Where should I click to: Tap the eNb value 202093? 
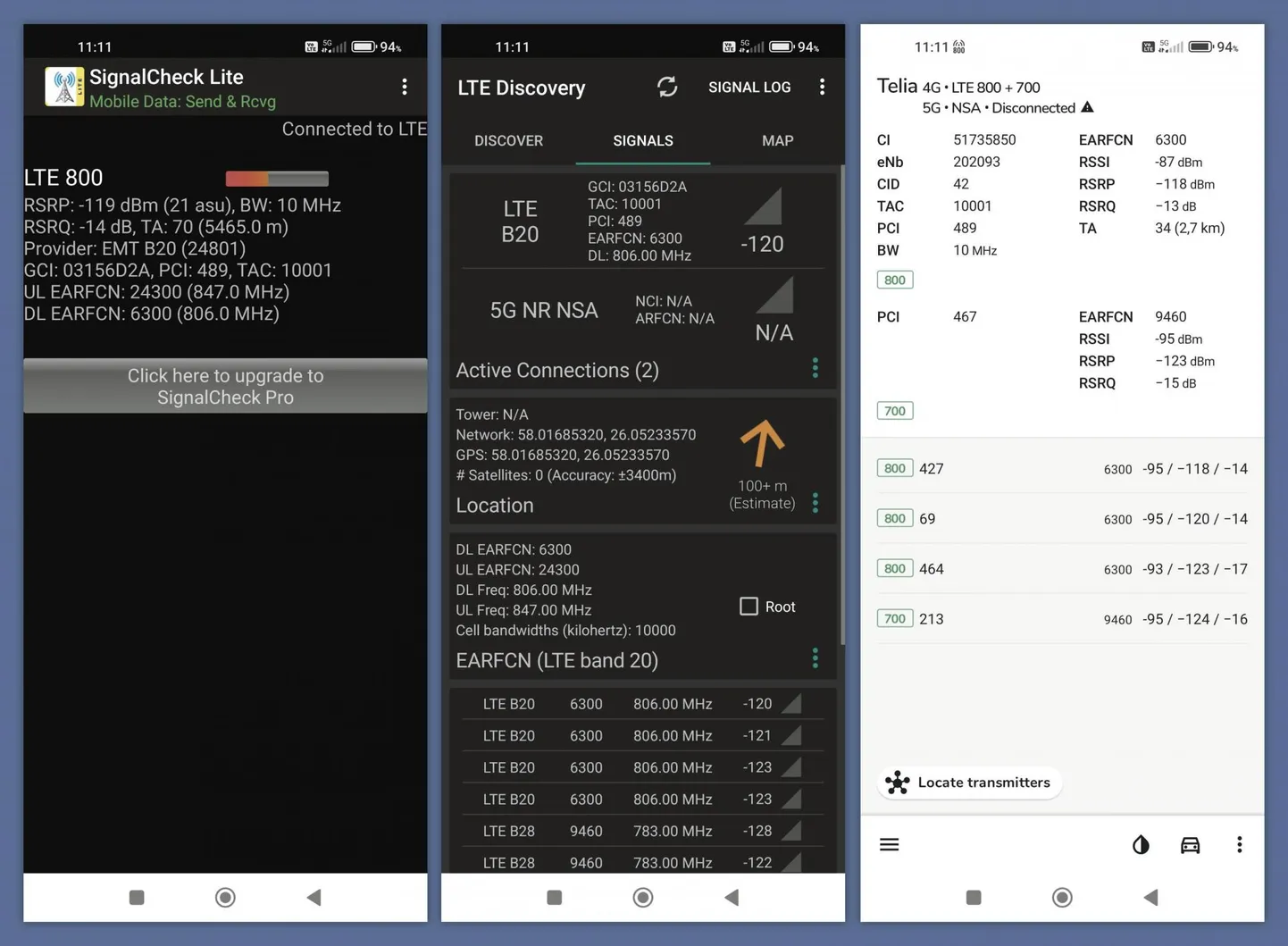point(976,162)
